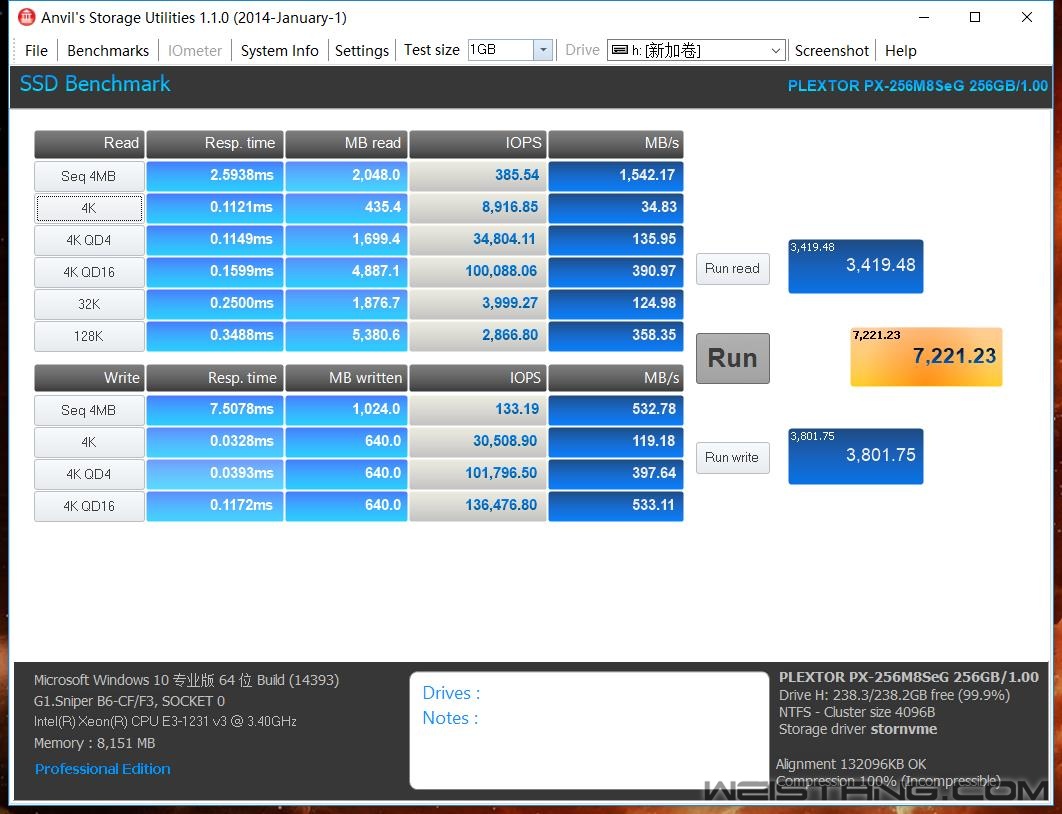Open the System Info menu
The width and height of the screenshot is (1062, 814).
279,51
